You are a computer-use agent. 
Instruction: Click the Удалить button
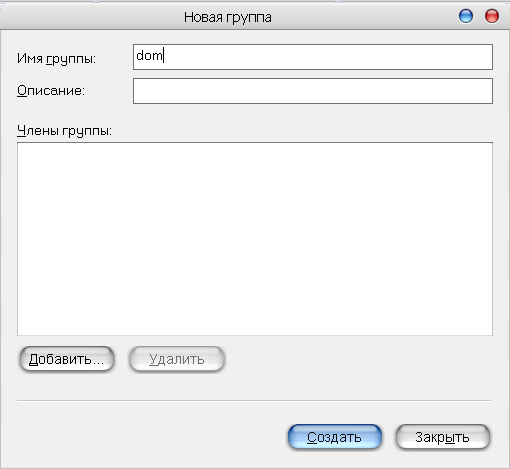tap(177, 359)
